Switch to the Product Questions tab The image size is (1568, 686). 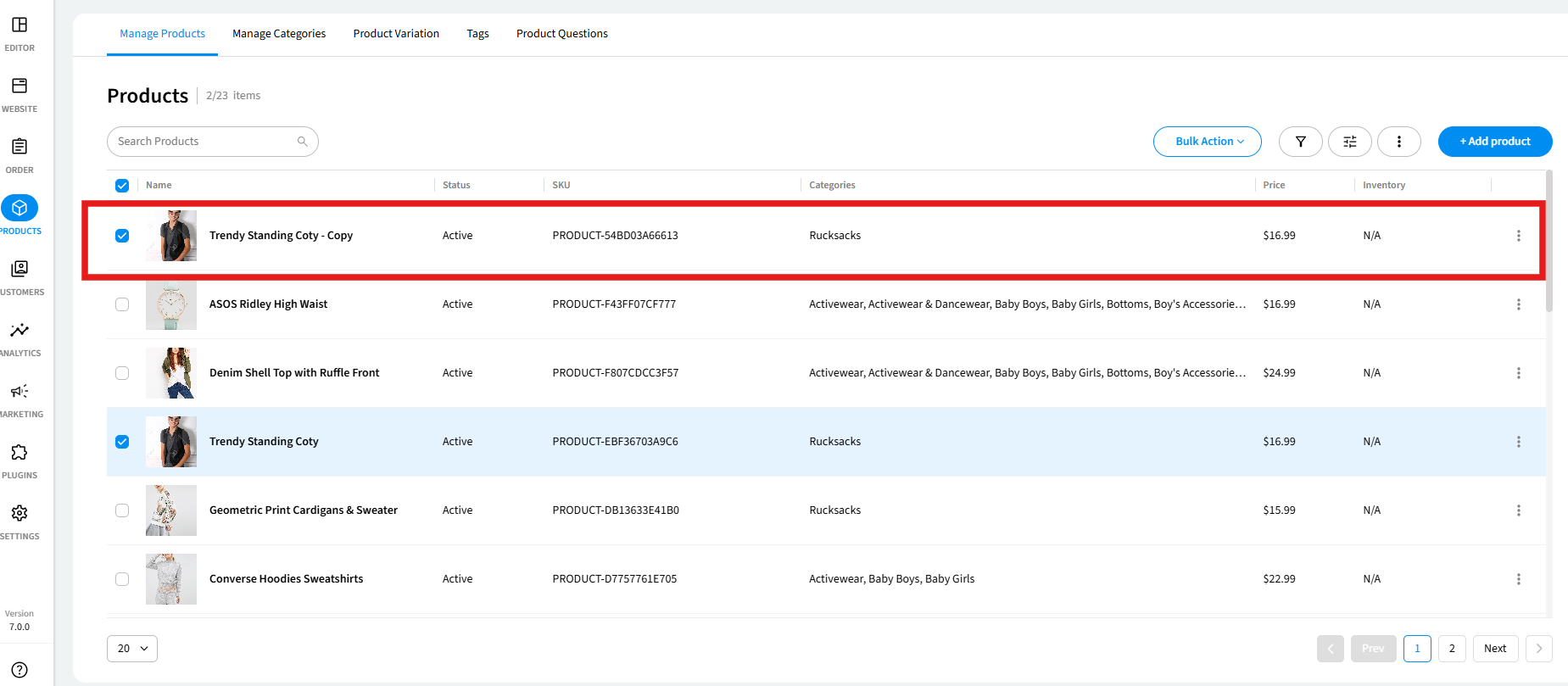[x=561, y=34]
